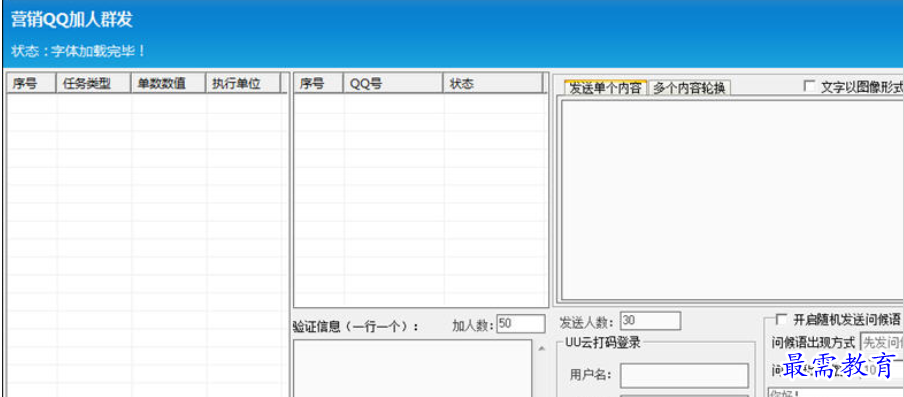Click the QQ list 序号 column header
Viewport: 904px width, 397px height.
coord(319,84)
